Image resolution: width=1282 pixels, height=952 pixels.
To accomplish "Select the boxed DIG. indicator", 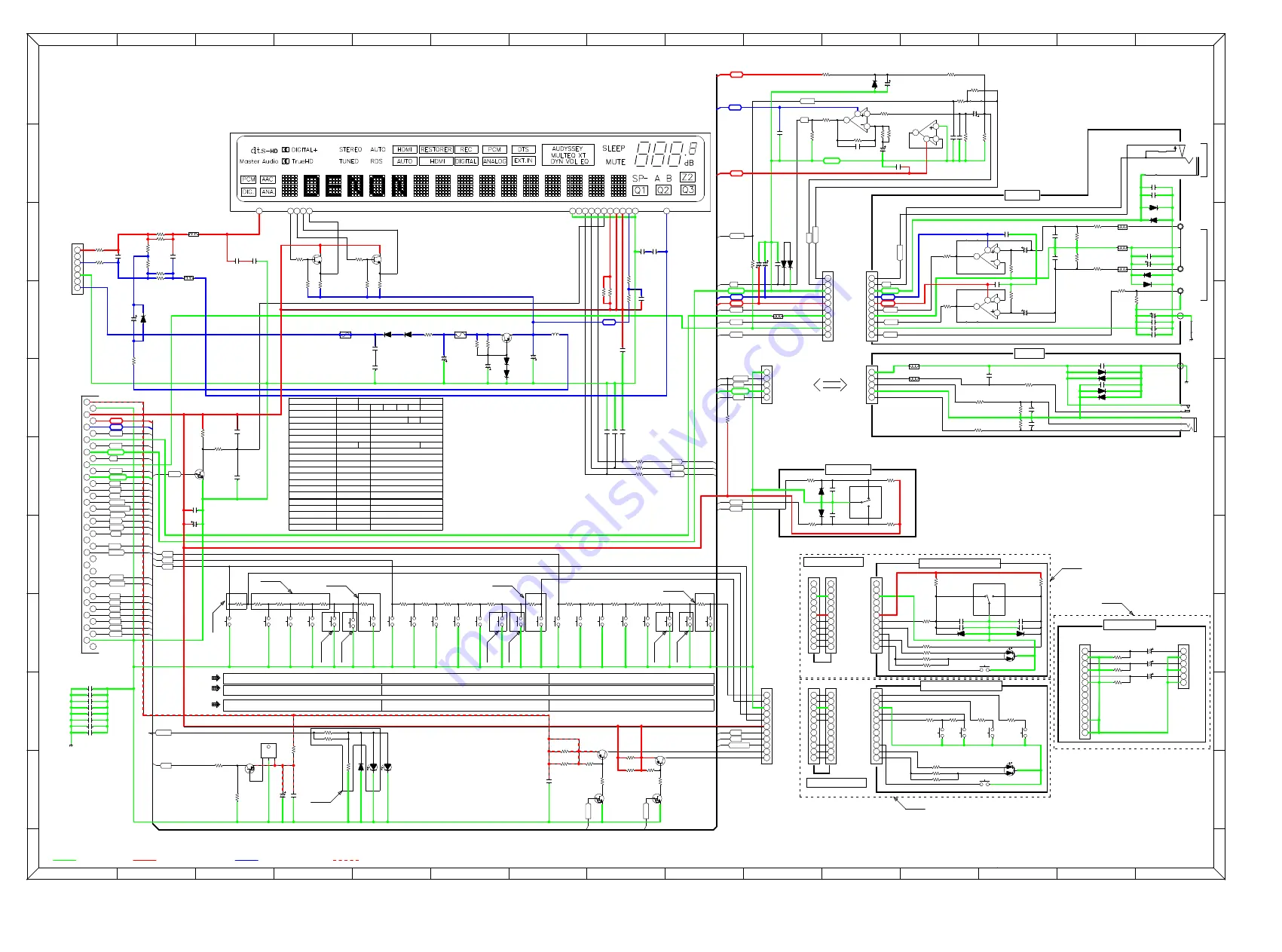I will 249,192.
